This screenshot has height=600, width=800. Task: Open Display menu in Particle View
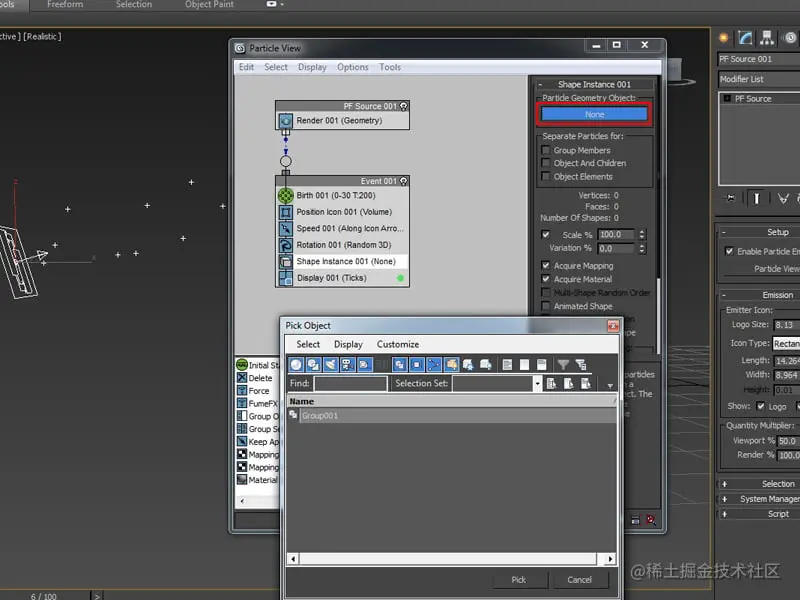[x=312, y=67]
